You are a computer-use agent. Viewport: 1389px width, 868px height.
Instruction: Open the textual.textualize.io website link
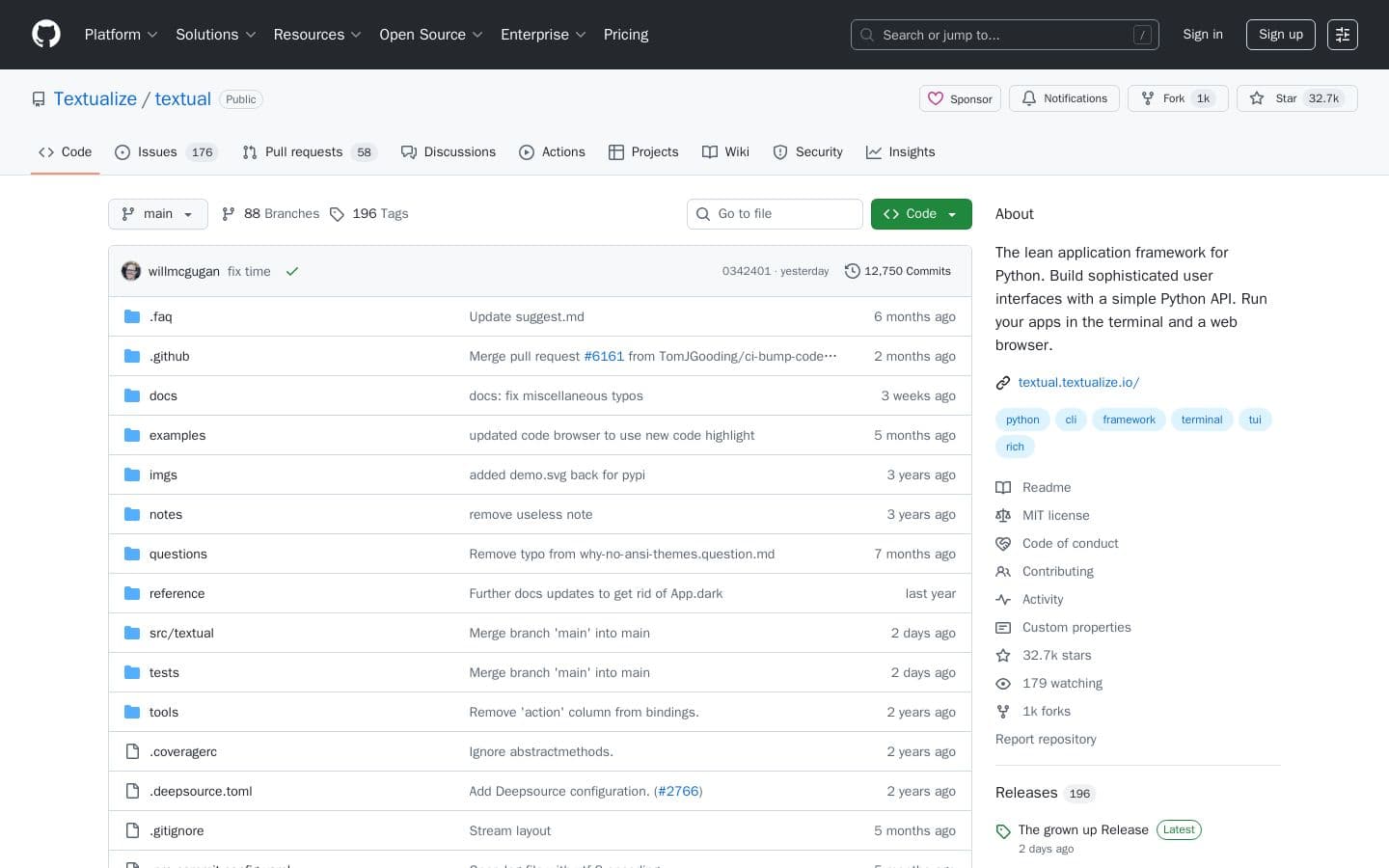(1077, 382)
